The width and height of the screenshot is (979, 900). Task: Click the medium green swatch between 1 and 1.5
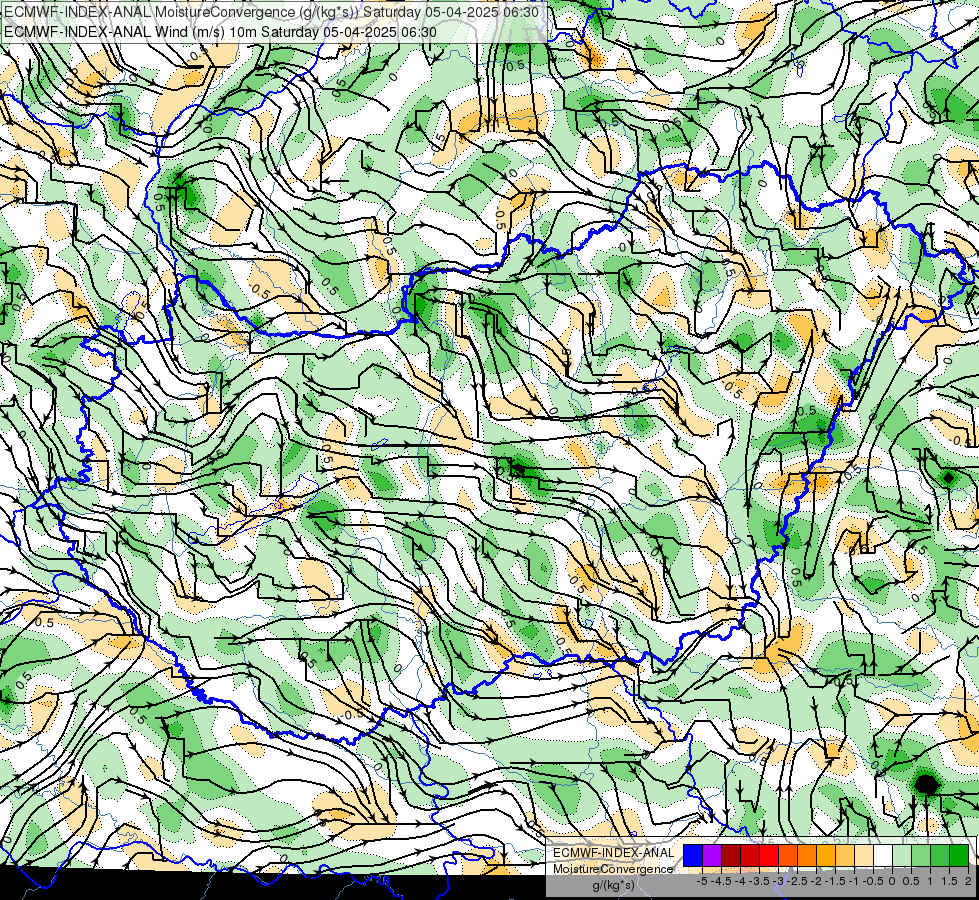pos(940,855)
